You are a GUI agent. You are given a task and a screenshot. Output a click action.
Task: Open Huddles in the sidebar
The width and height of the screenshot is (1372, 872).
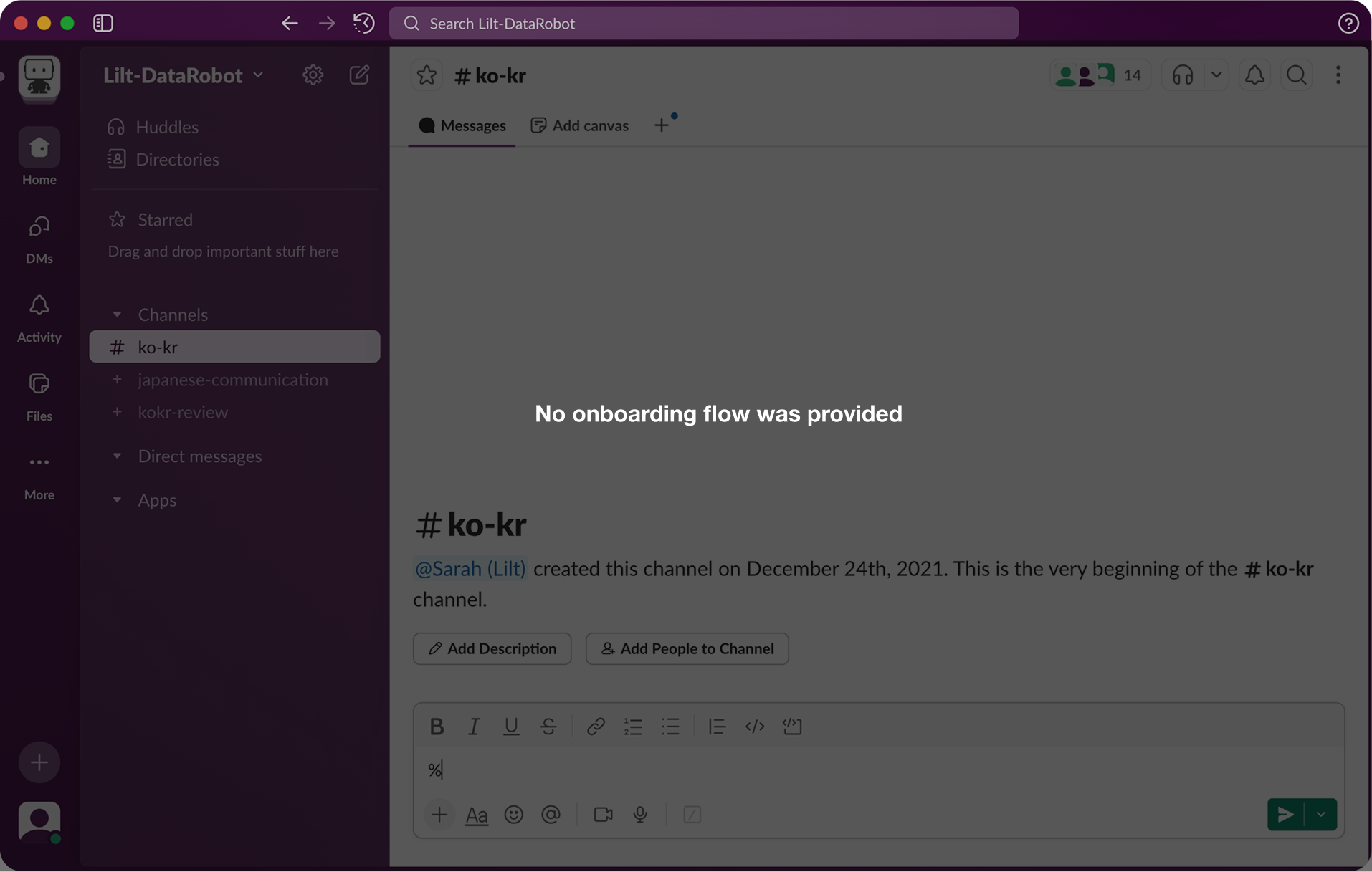(152, 127)
